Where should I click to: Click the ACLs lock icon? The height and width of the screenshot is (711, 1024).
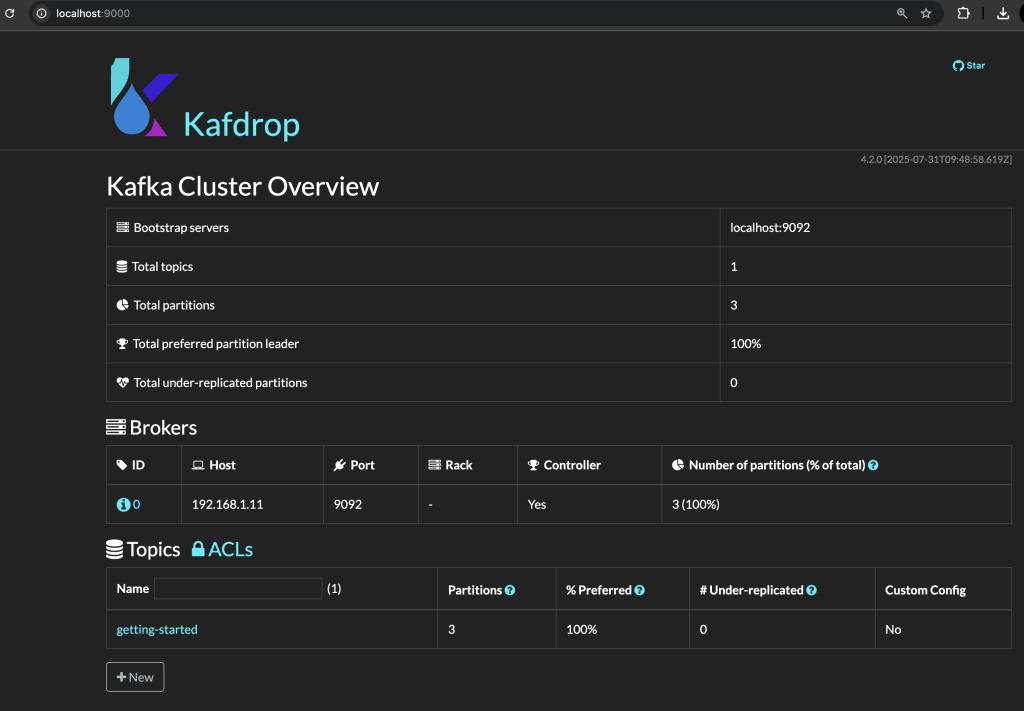(x=198, y=548)
